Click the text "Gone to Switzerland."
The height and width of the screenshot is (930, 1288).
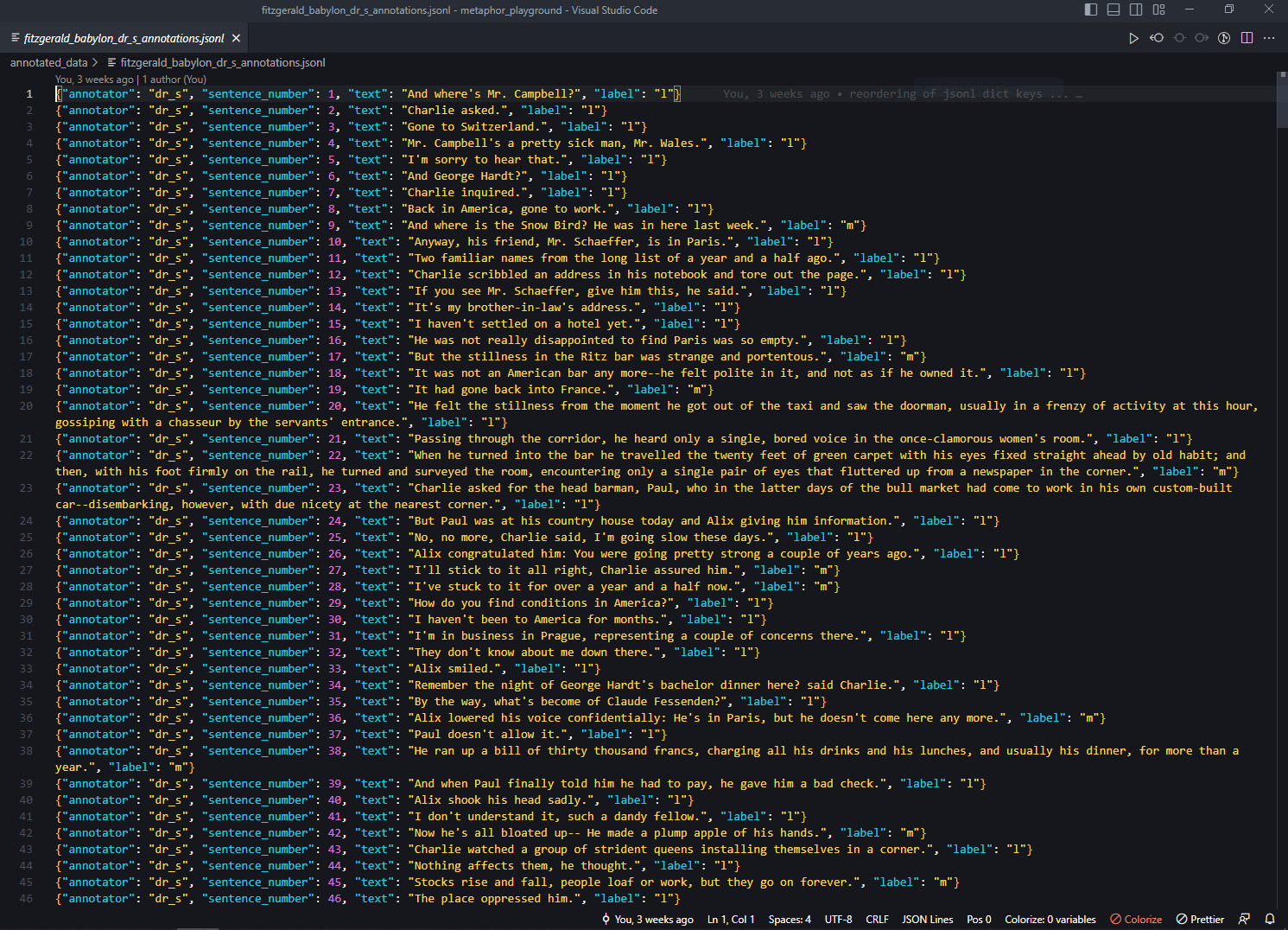(x=474, y=127)
